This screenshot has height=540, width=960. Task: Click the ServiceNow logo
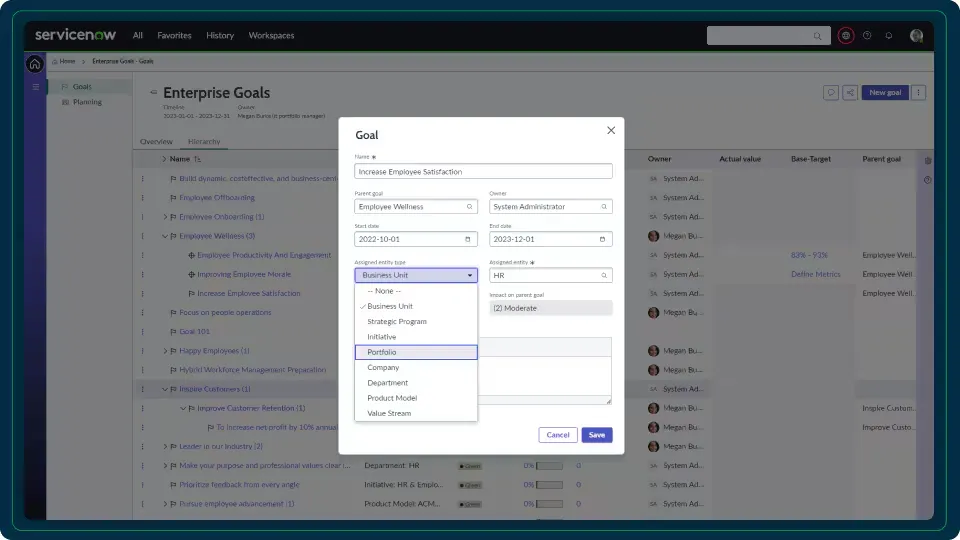[x=75, y=35]
